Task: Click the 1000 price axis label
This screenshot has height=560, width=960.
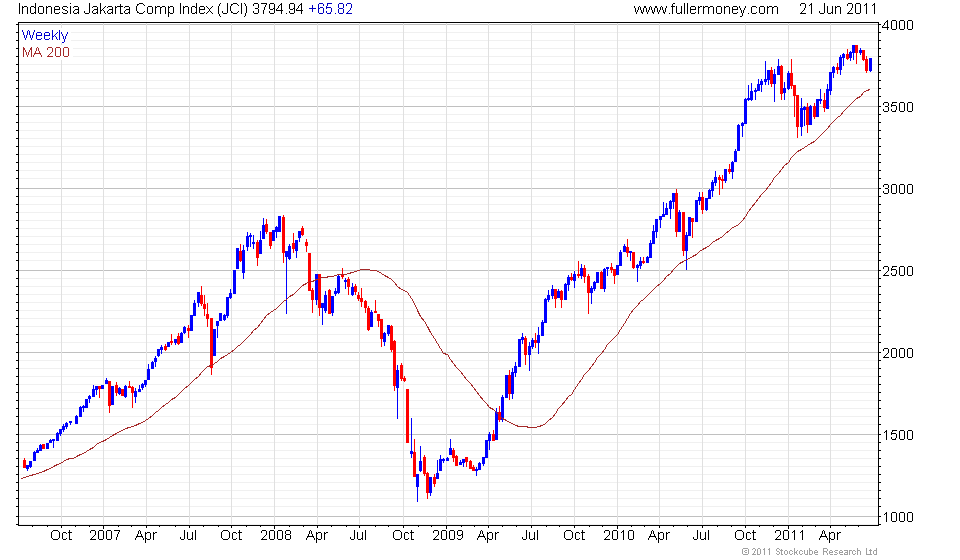Action: click(x=898, y=517)
